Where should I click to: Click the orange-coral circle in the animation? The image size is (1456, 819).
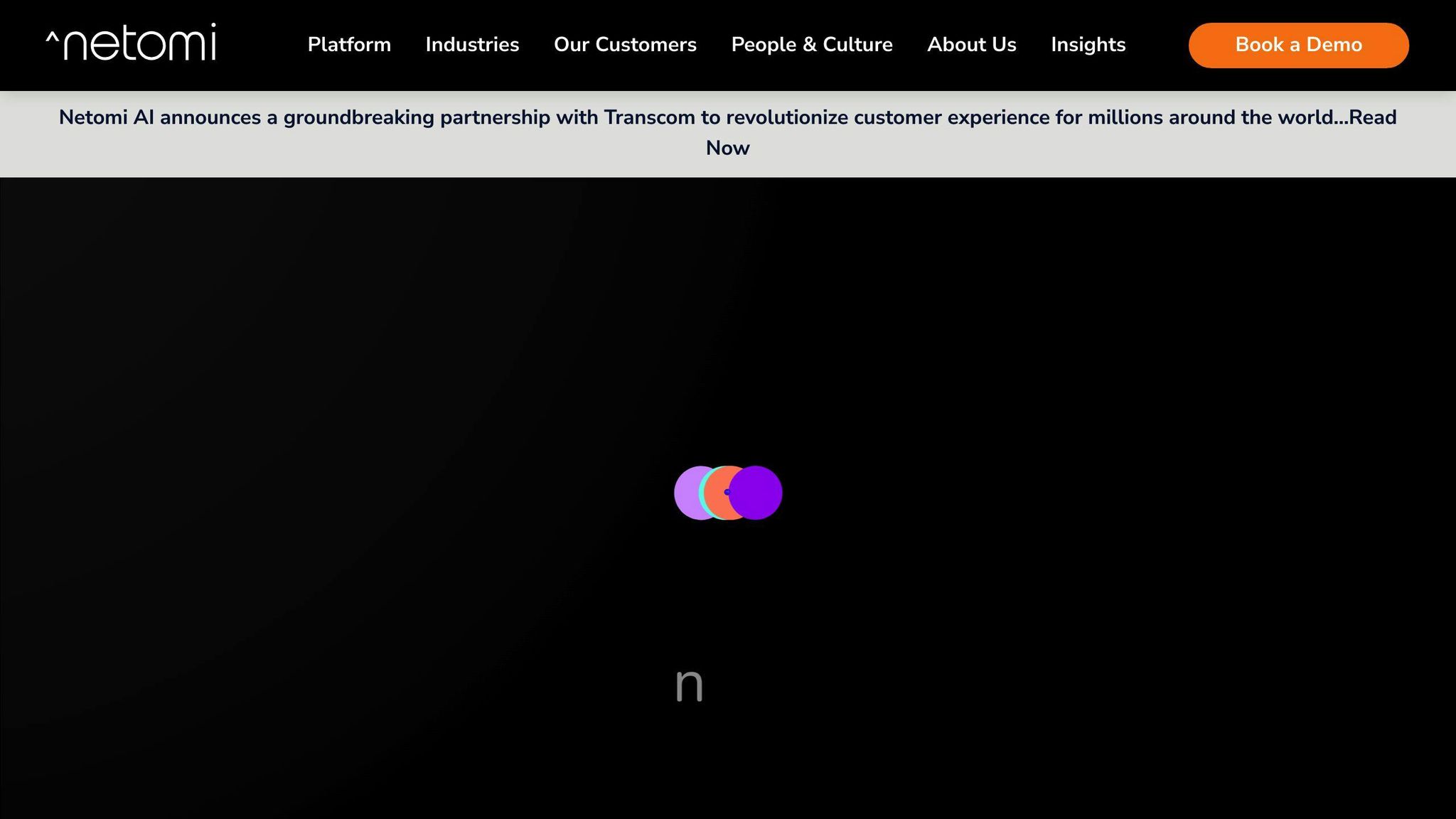(717, 480)
